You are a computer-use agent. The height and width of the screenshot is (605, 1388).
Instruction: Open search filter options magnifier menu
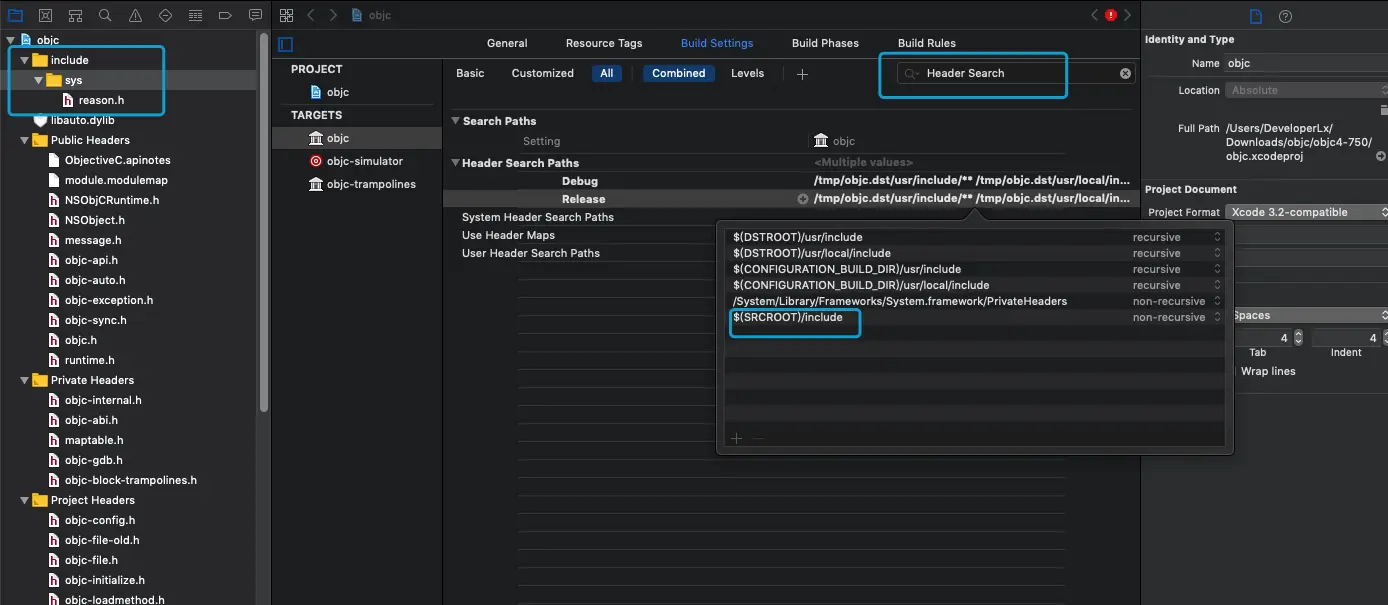pos(911,73)
